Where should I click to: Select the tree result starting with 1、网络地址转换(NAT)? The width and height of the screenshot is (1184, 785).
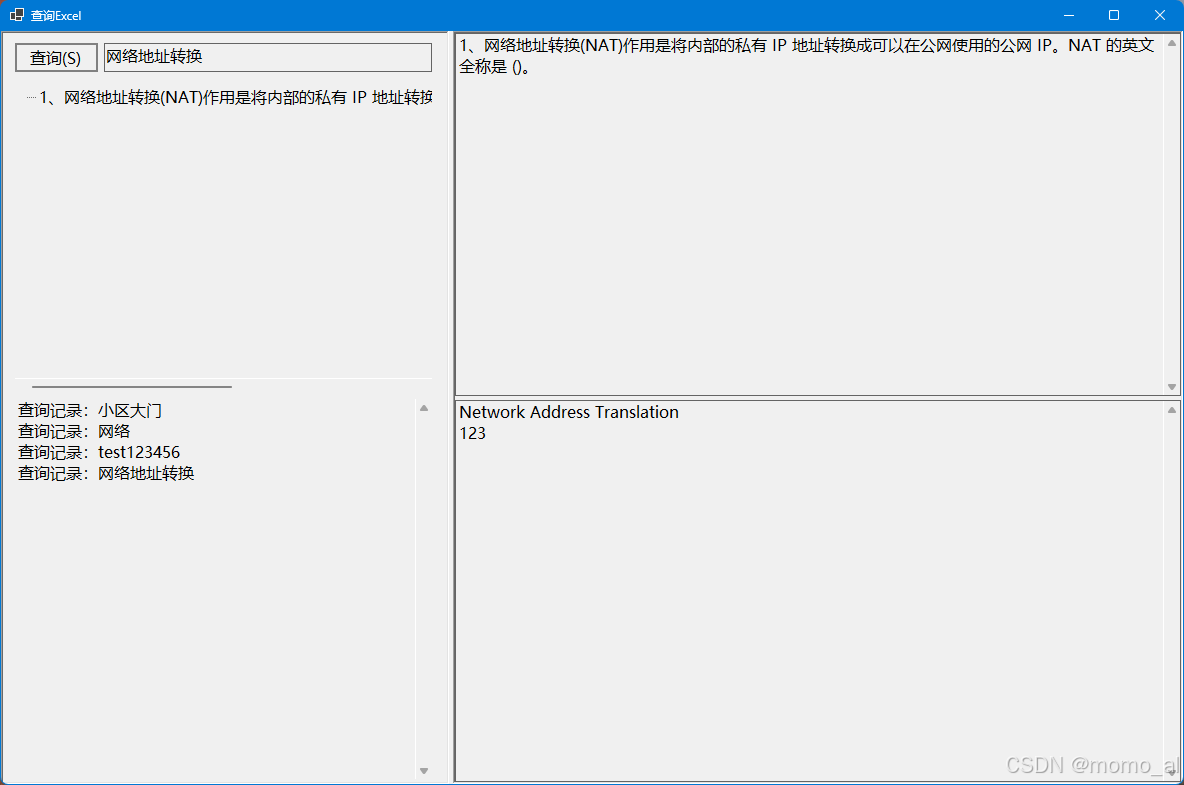(x=236, y=97)
